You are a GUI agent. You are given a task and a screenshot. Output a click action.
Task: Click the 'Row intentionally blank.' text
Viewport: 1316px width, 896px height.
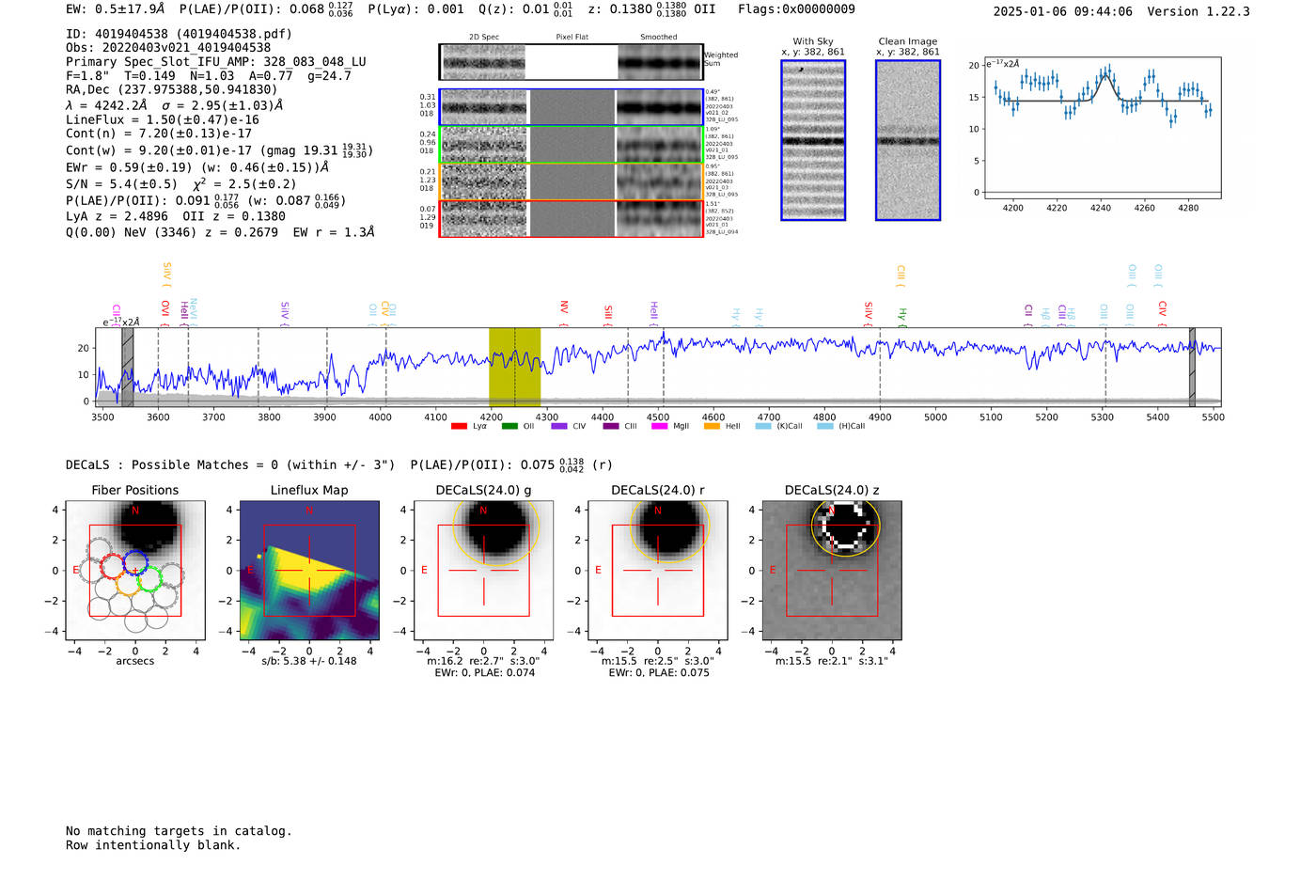pyautogui.click(x=153, y=844)
